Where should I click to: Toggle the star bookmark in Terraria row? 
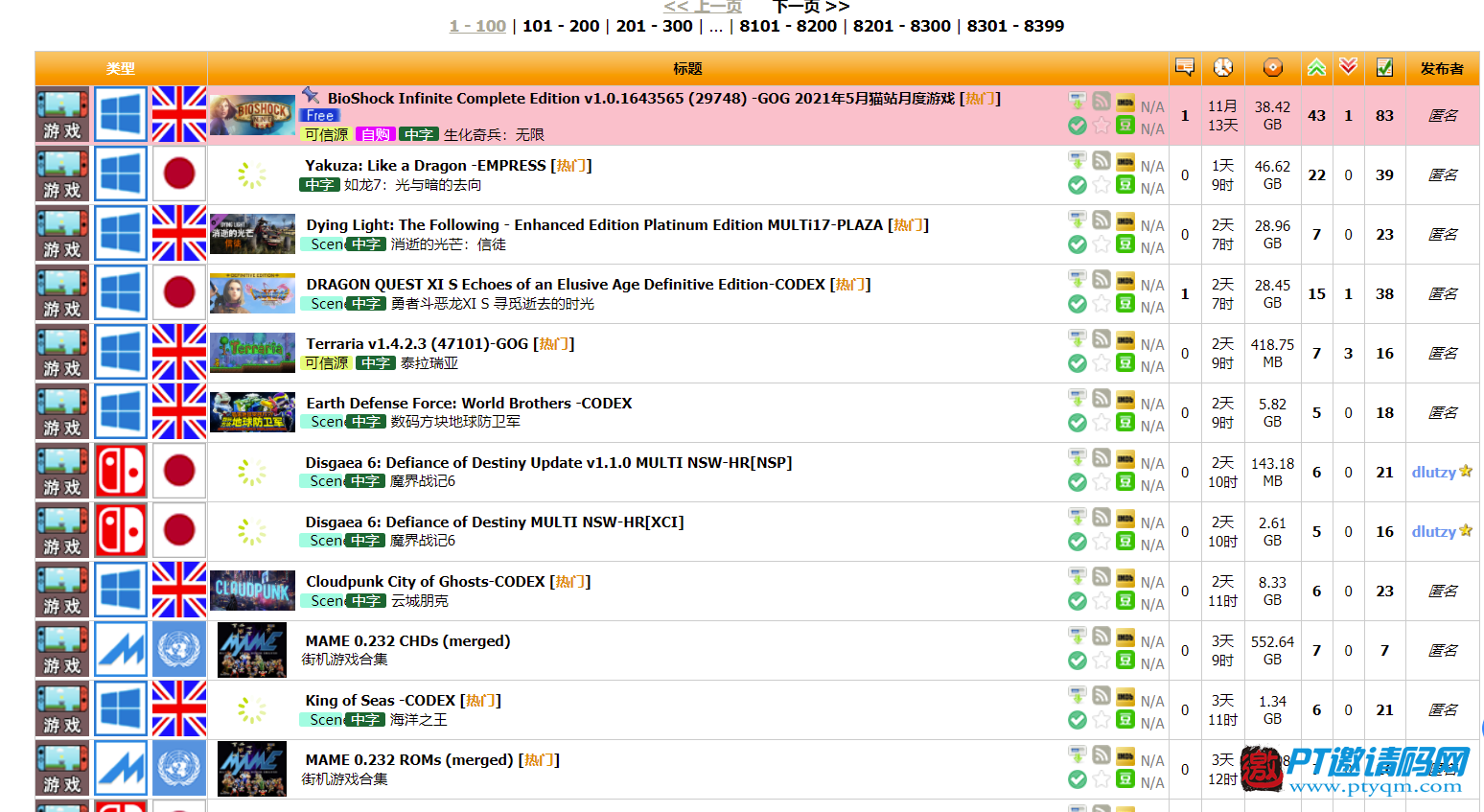[1101, 362]
